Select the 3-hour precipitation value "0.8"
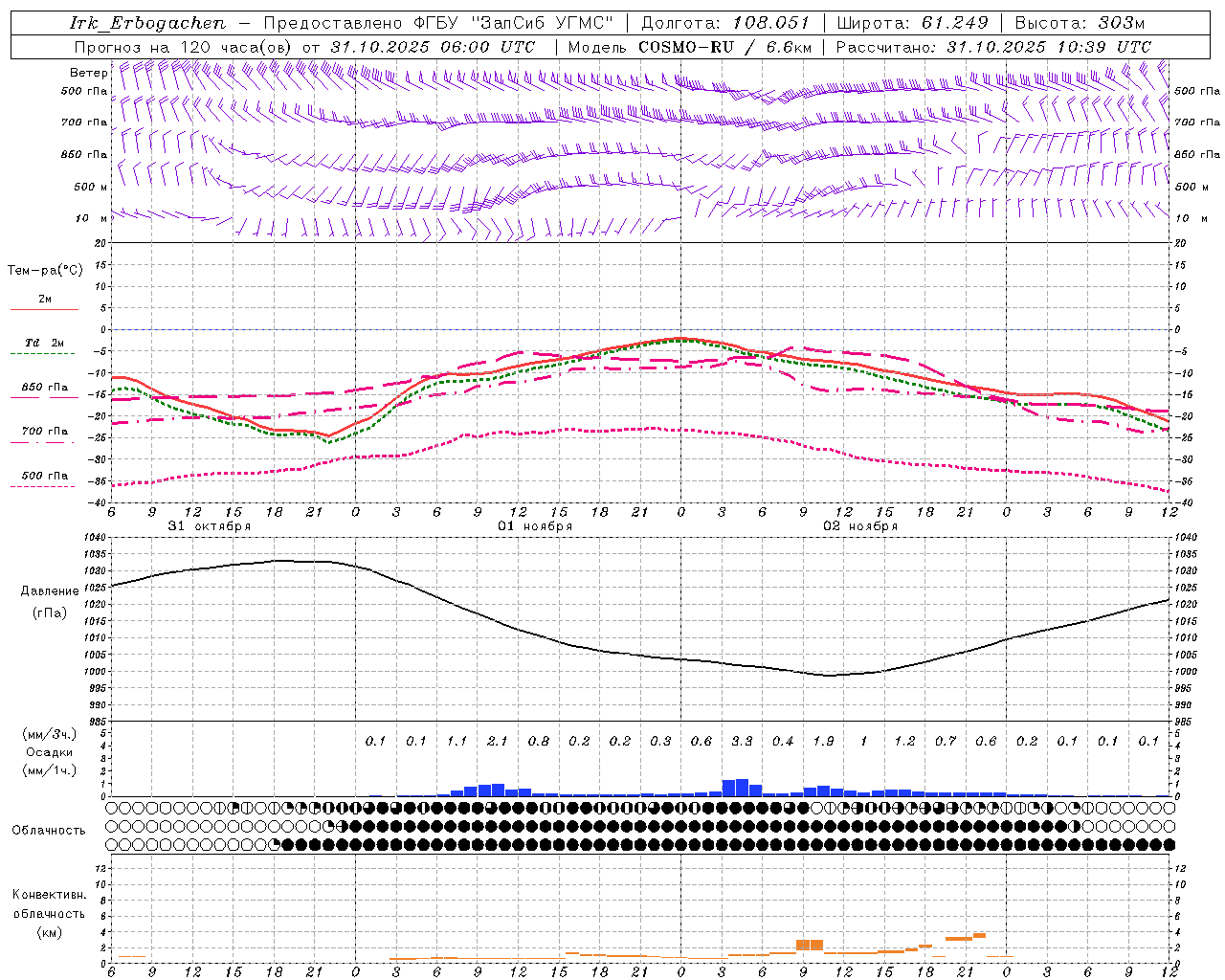Screen dimensions: 1225x980 [x=538, y=741]
